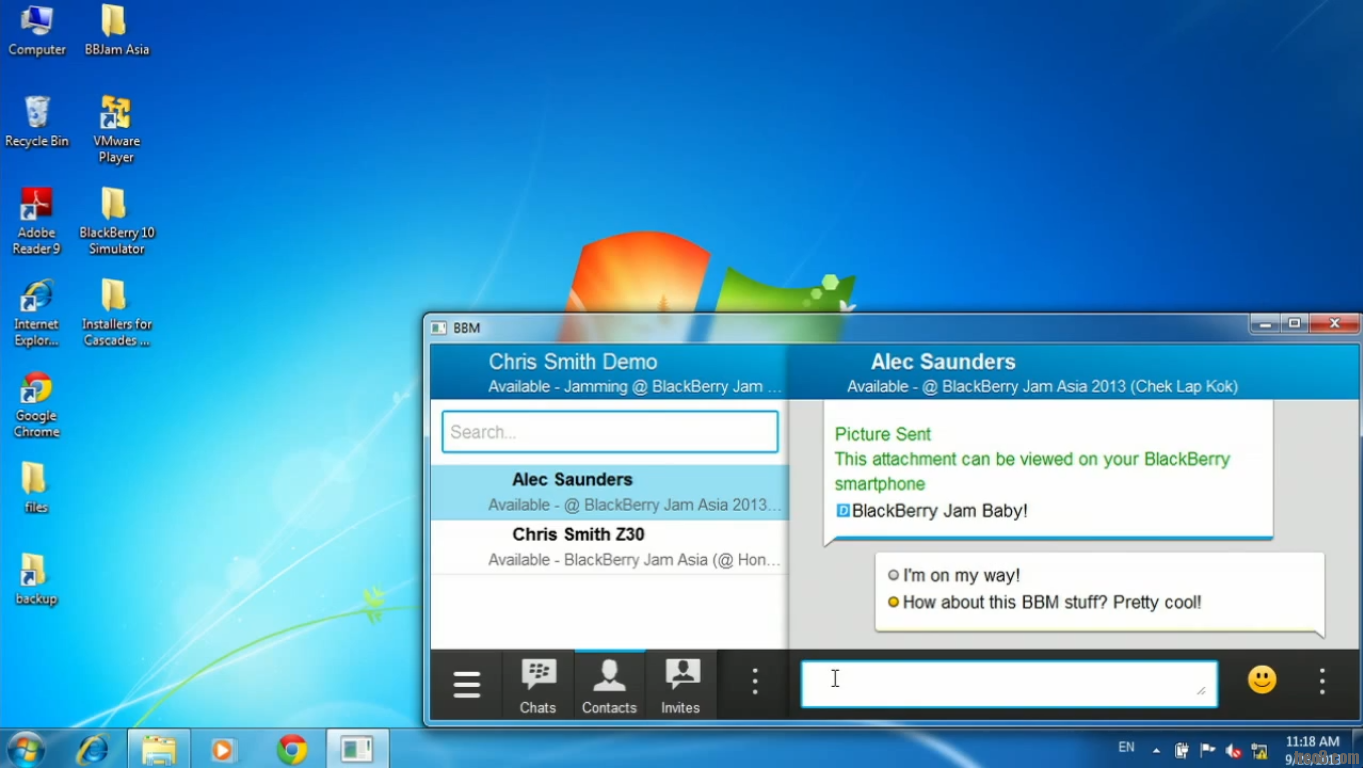Click the "I'm on my way!" message
This screenshot has height=768, width=1363.
click(961, 576)
